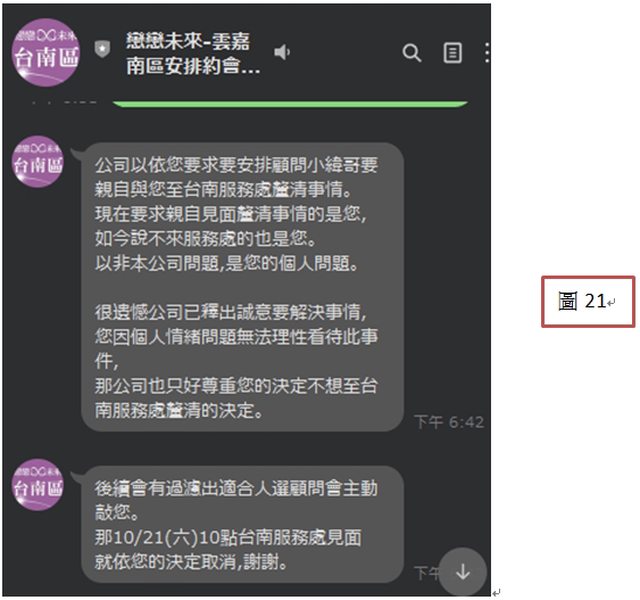
Task: Open the three-dot more options menu
Action: pos(487,53)
